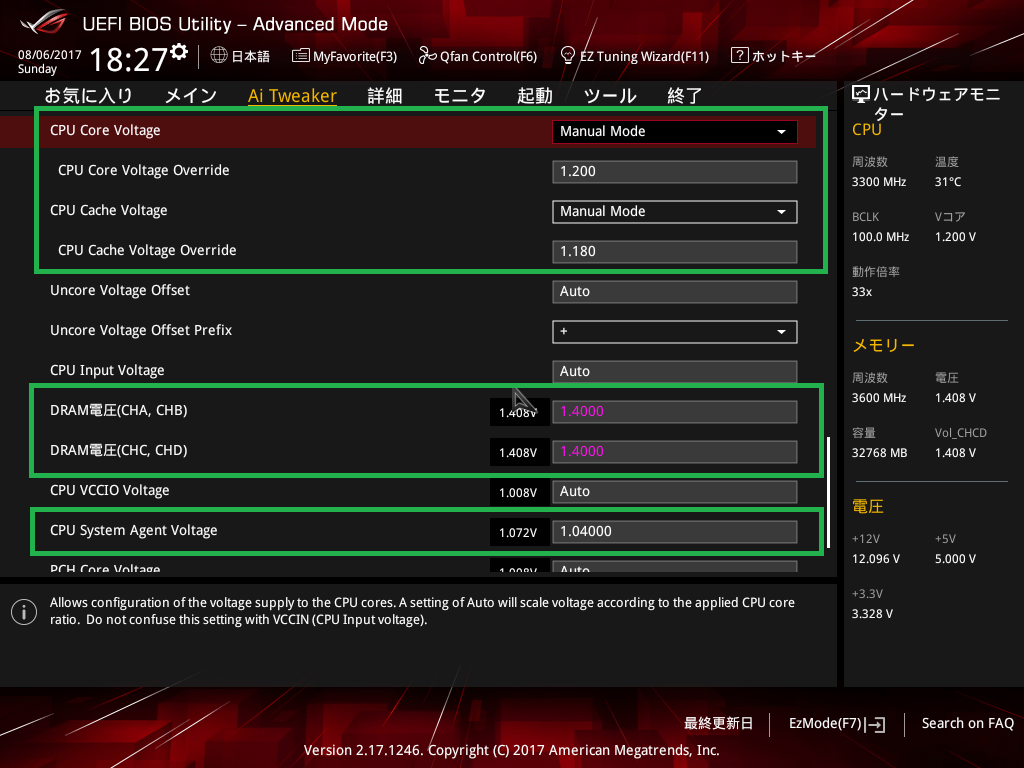The width and height of the screenshot is (1024, 768).
Task: Edit the DRAM voltage CHC, CHD field
Action: point(675,452)
